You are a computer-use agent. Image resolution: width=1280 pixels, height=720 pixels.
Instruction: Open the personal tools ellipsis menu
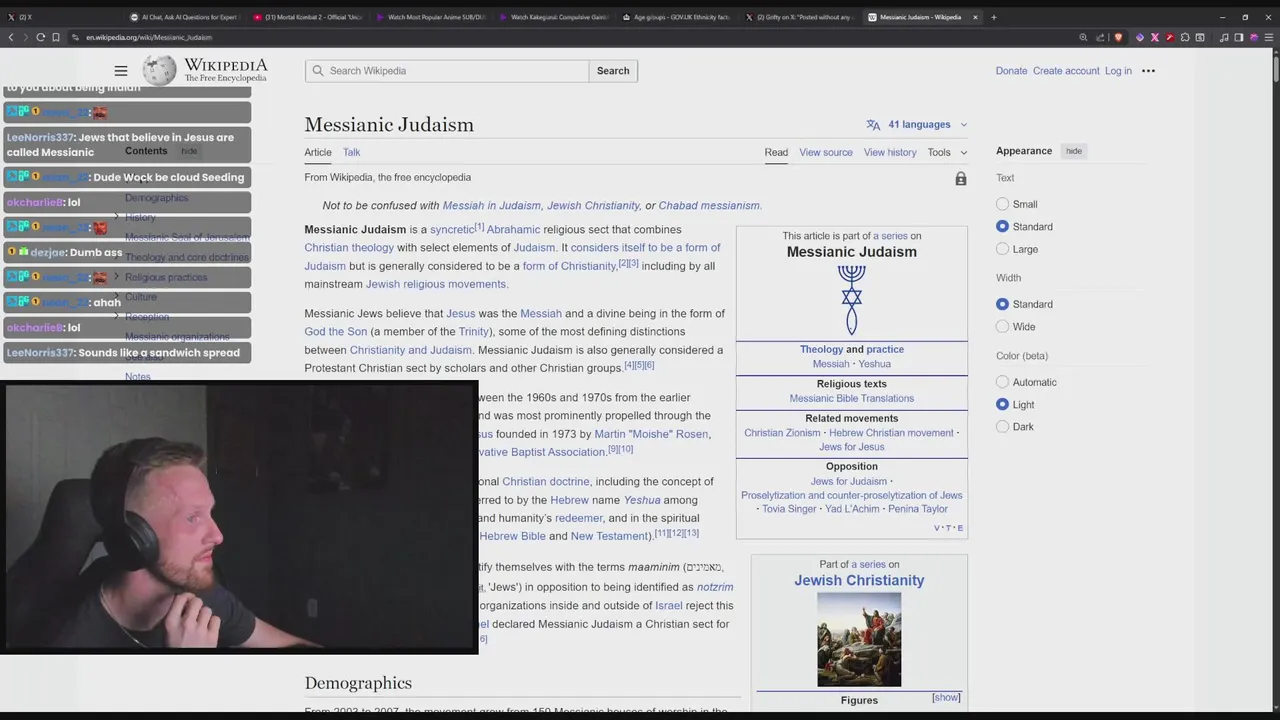click(1148, 71)
